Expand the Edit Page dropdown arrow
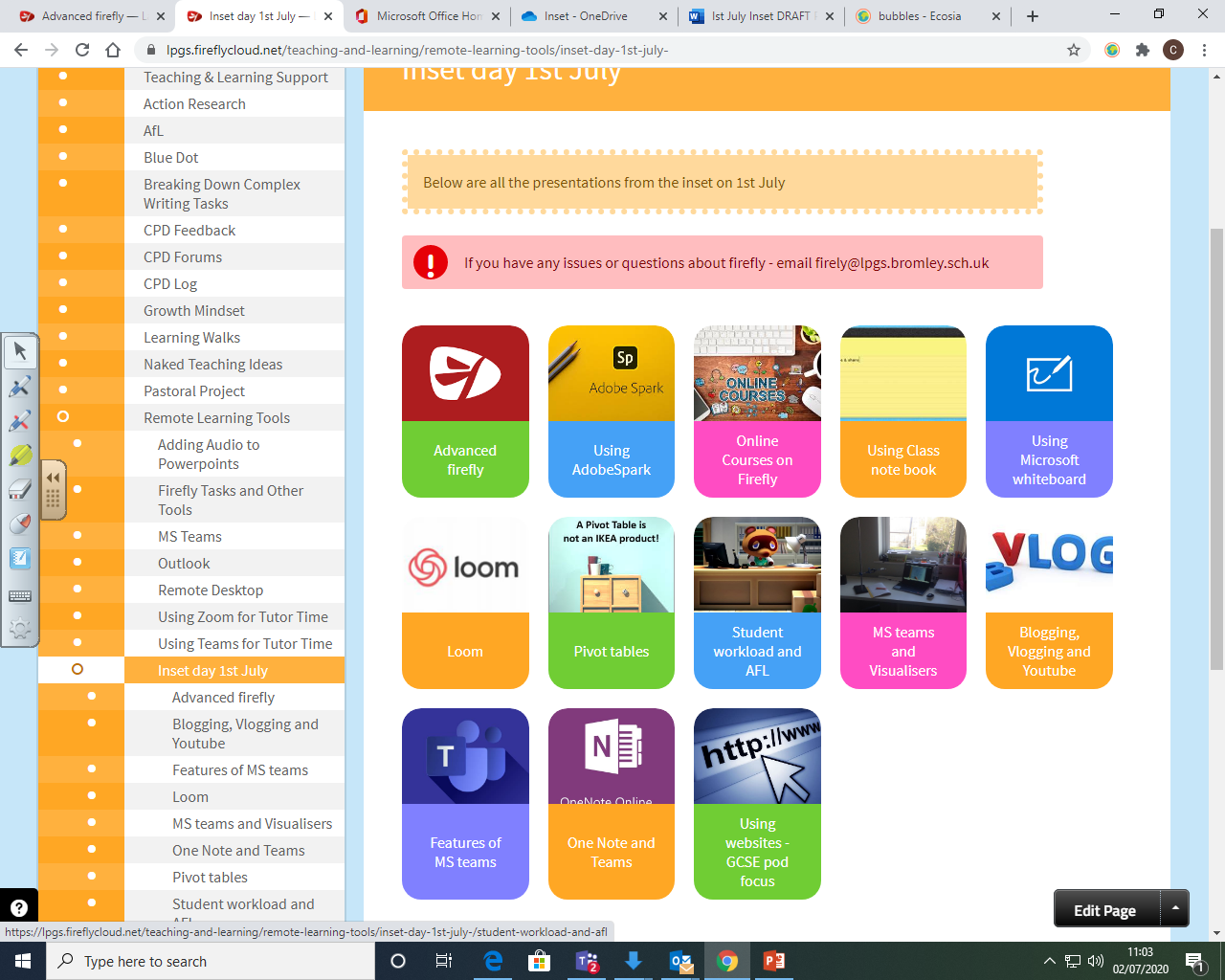Screen dimensions: 1225x980 click(x=1175, y=908)
